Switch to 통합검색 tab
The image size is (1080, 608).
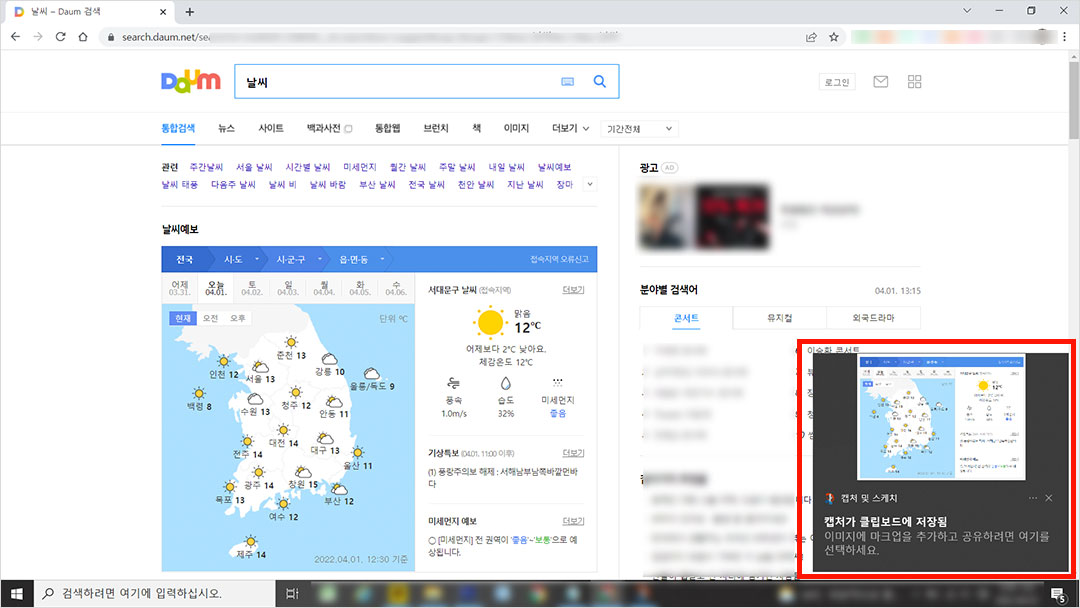pyautogui.click(x=178, y=128)
